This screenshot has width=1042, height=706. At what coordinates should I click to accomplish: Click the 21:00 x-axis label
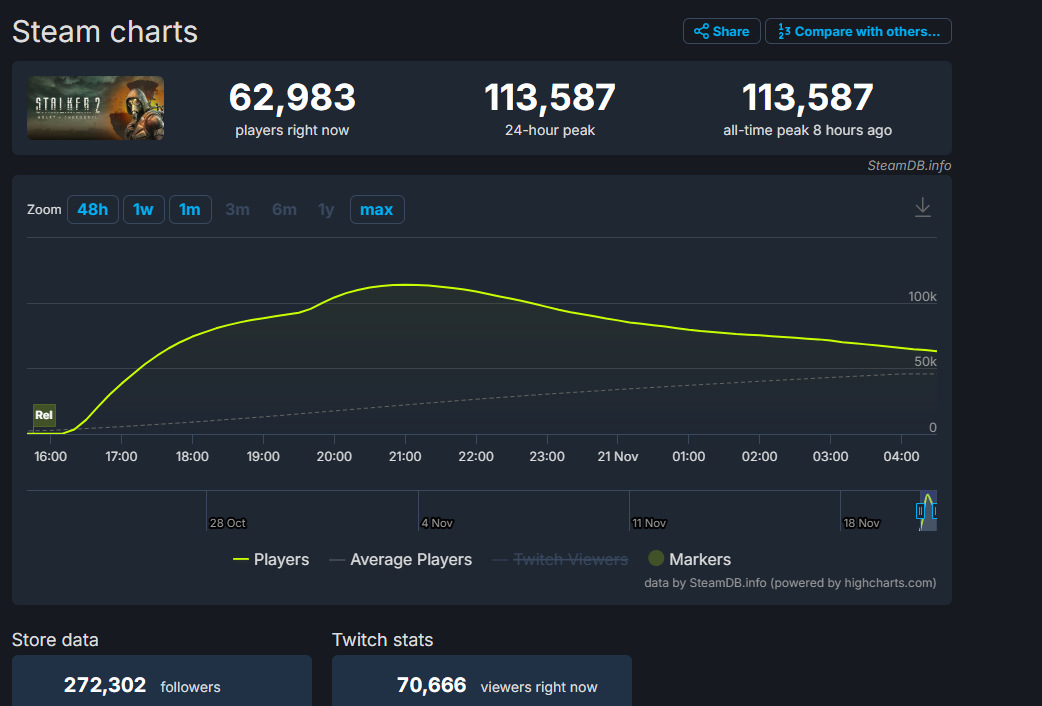click(405, 457)
